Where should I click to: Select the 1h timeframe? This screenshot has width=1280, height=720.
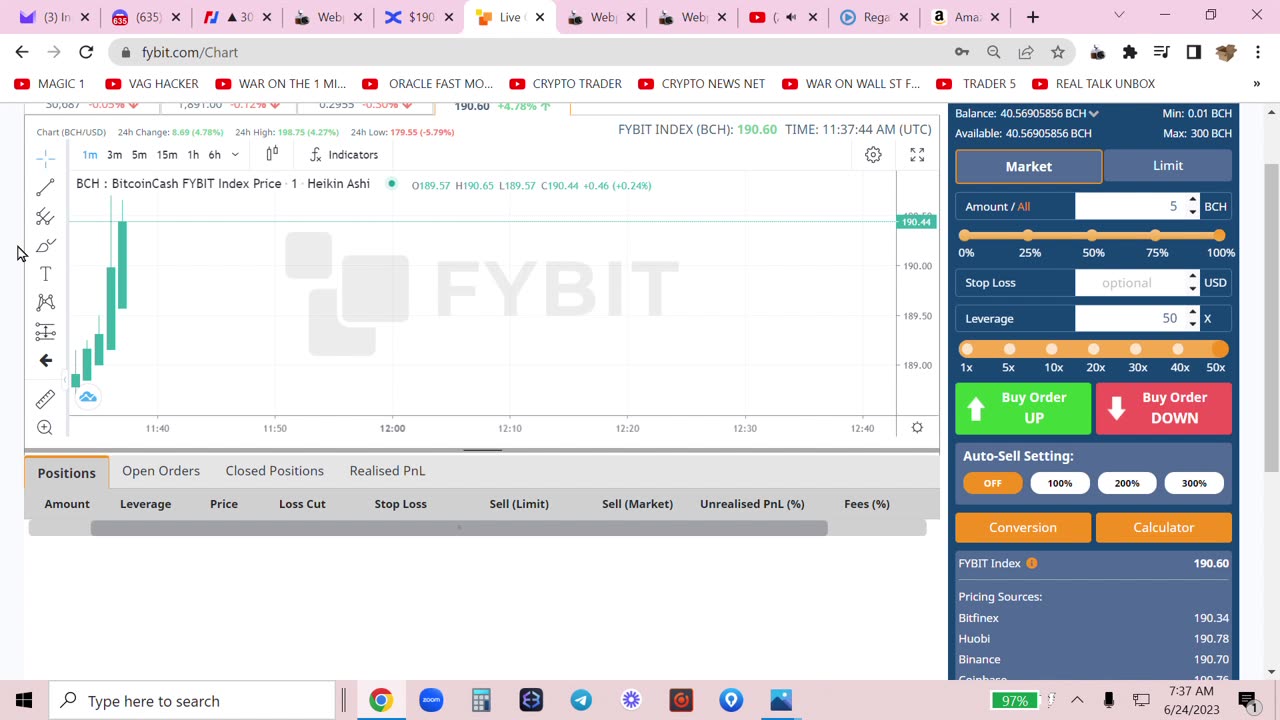[x=192, y=154]
